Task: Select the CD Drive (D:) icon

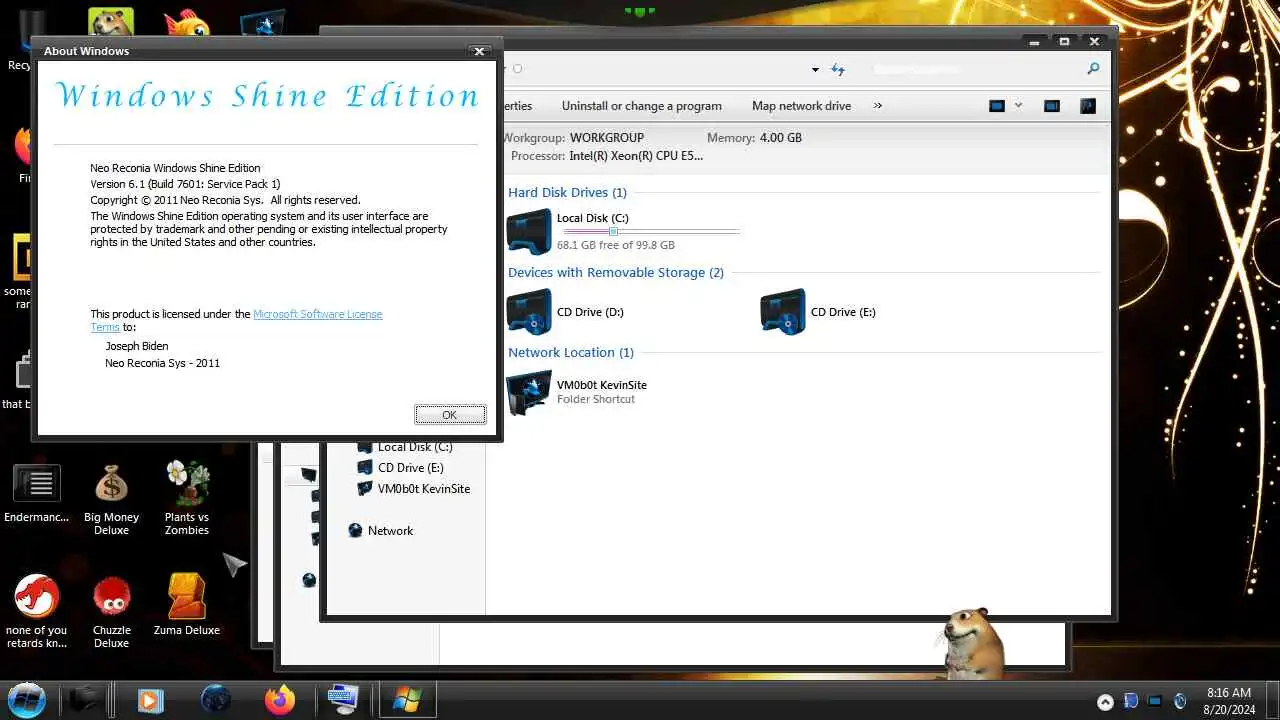Action: point(529,312)
